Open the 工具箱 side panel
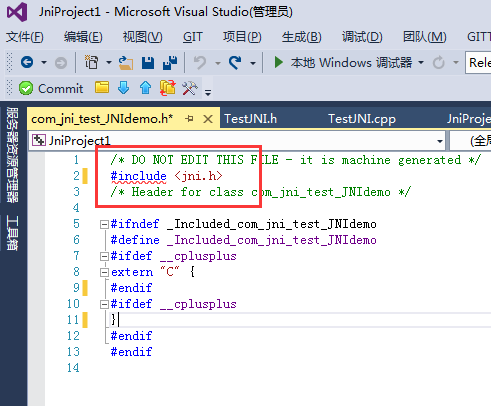This screenshot has height=406, width=491. 13,233
